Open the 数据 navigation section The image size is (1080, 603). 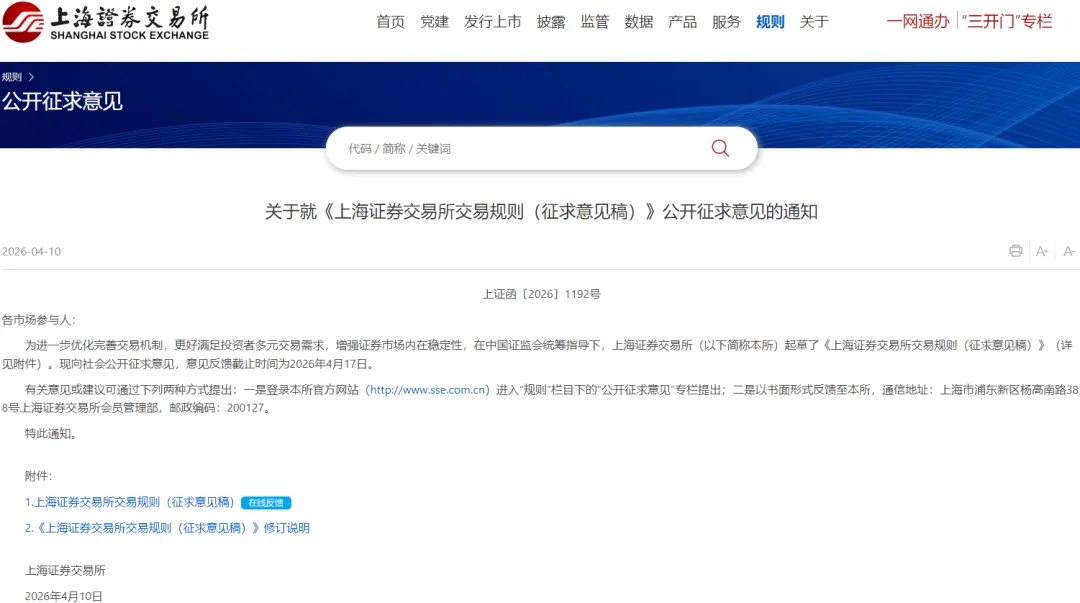tap(638, 21)
